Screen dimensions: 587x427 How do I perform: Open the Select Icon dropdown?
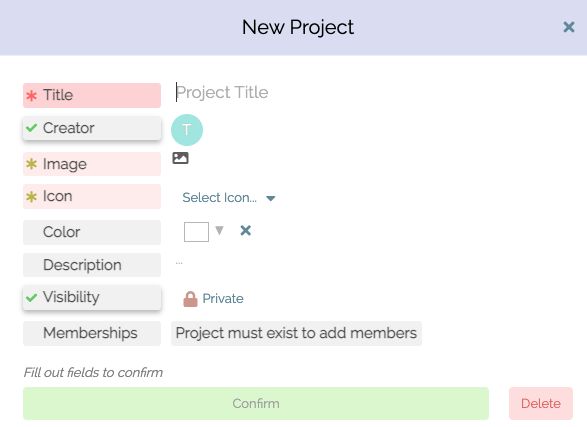[x=229, y=198]
